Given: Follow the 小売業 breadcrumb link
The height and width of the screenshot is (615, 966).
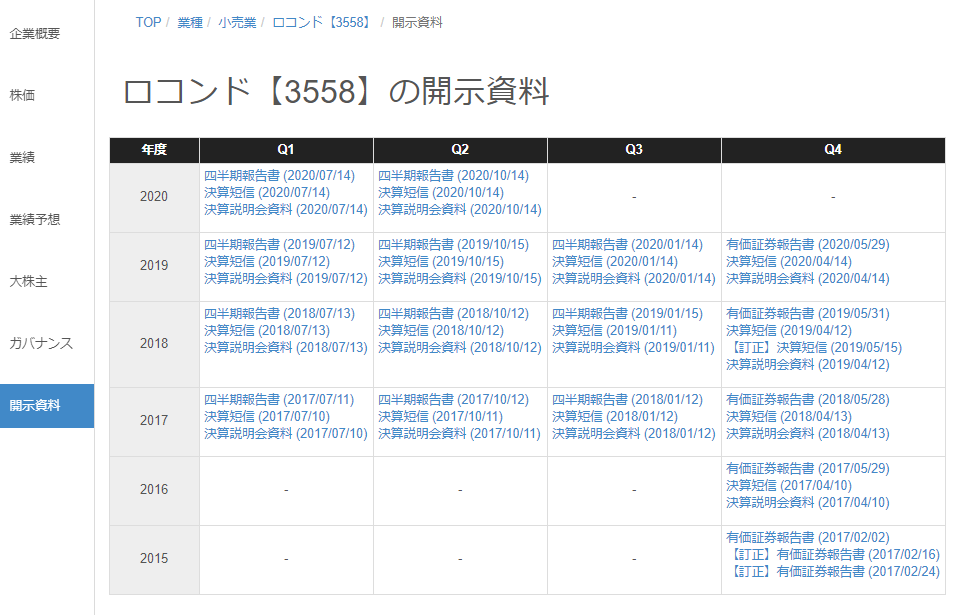Looking at the screenshot, I should (237, 23).
